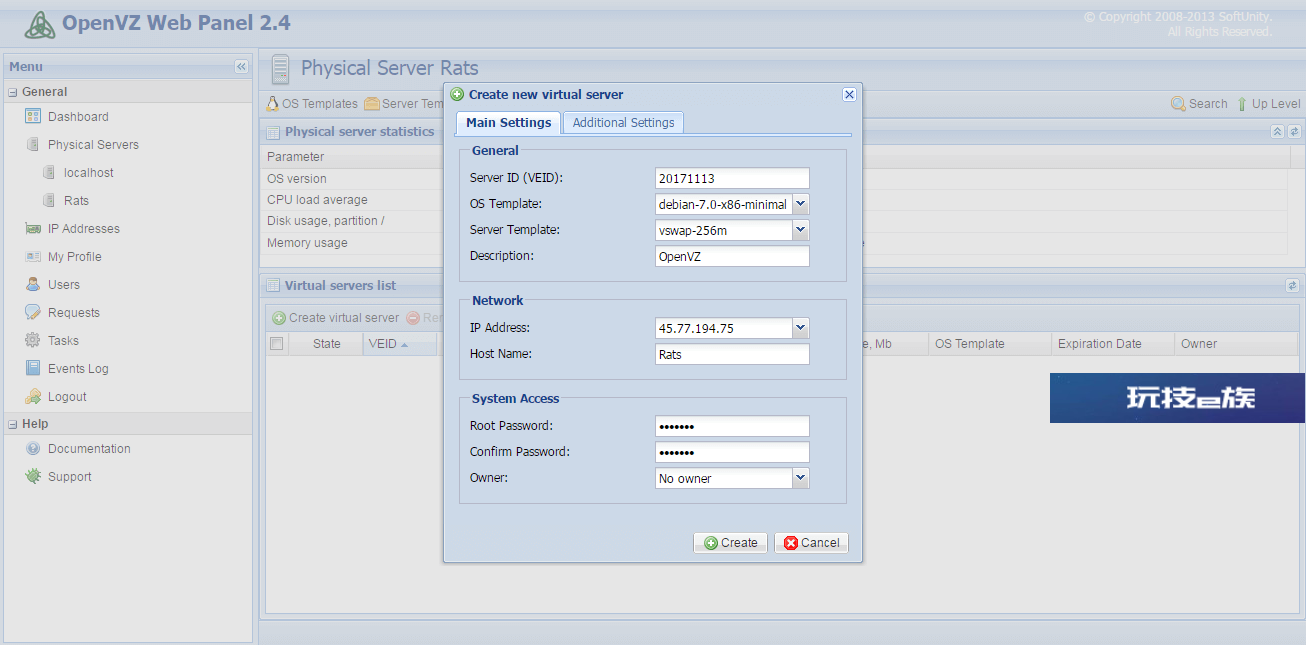Open IP Addresses page
The width and height of the screenshot is (1306, 645).
84,229
